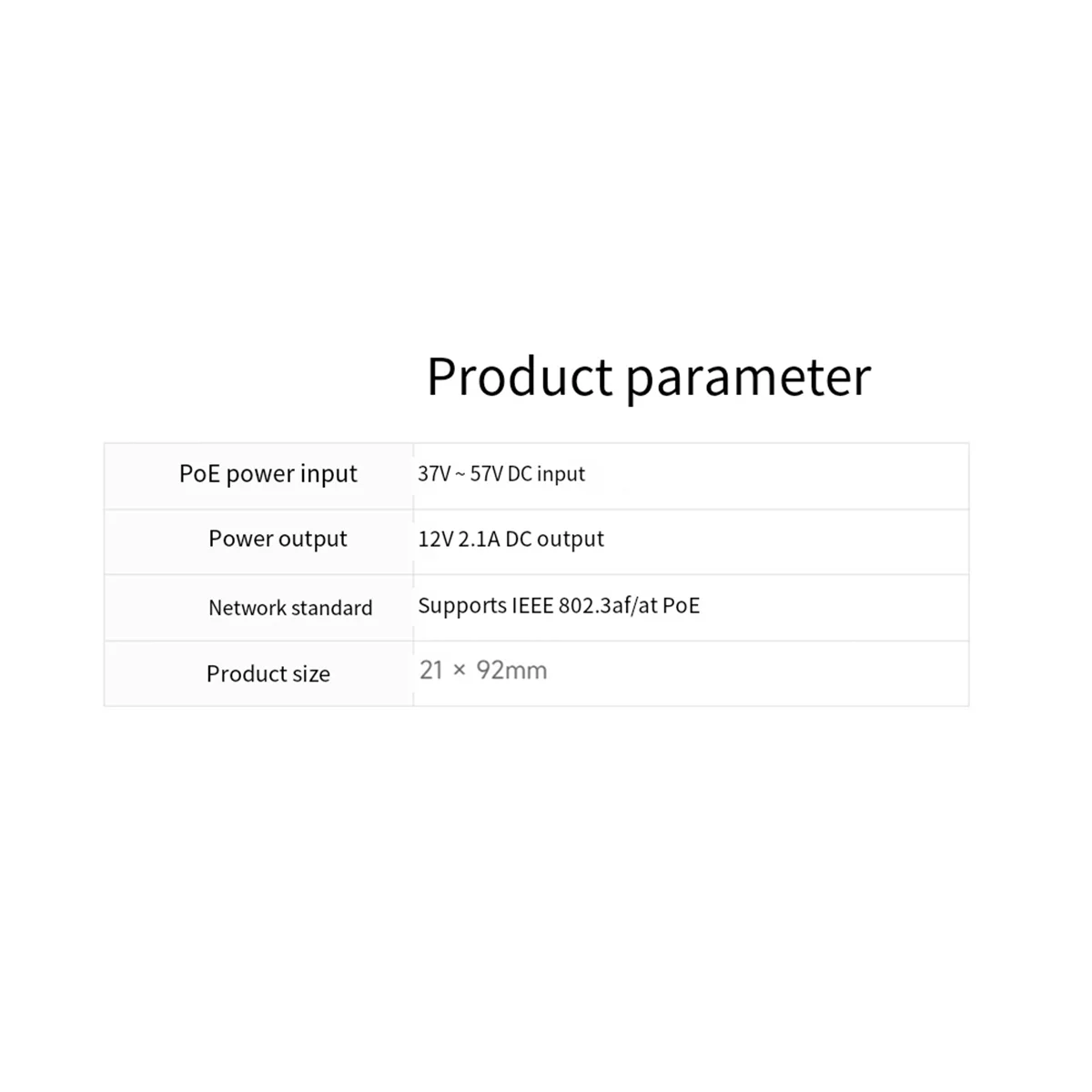
Task: Select the "Power output" row label
Action: 278,539
